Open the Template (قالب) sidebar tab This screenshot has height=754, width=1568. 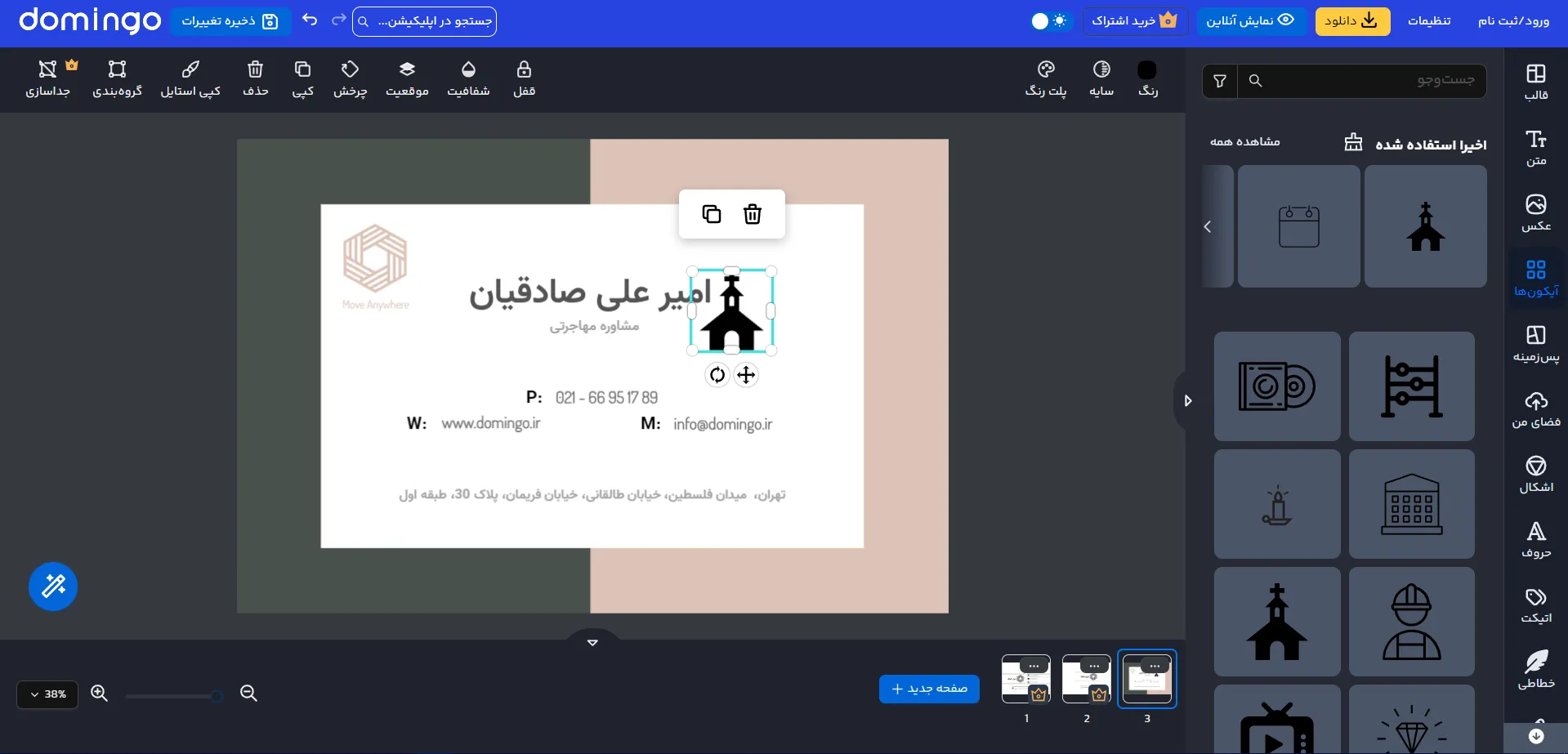[x=1536, y=82]
